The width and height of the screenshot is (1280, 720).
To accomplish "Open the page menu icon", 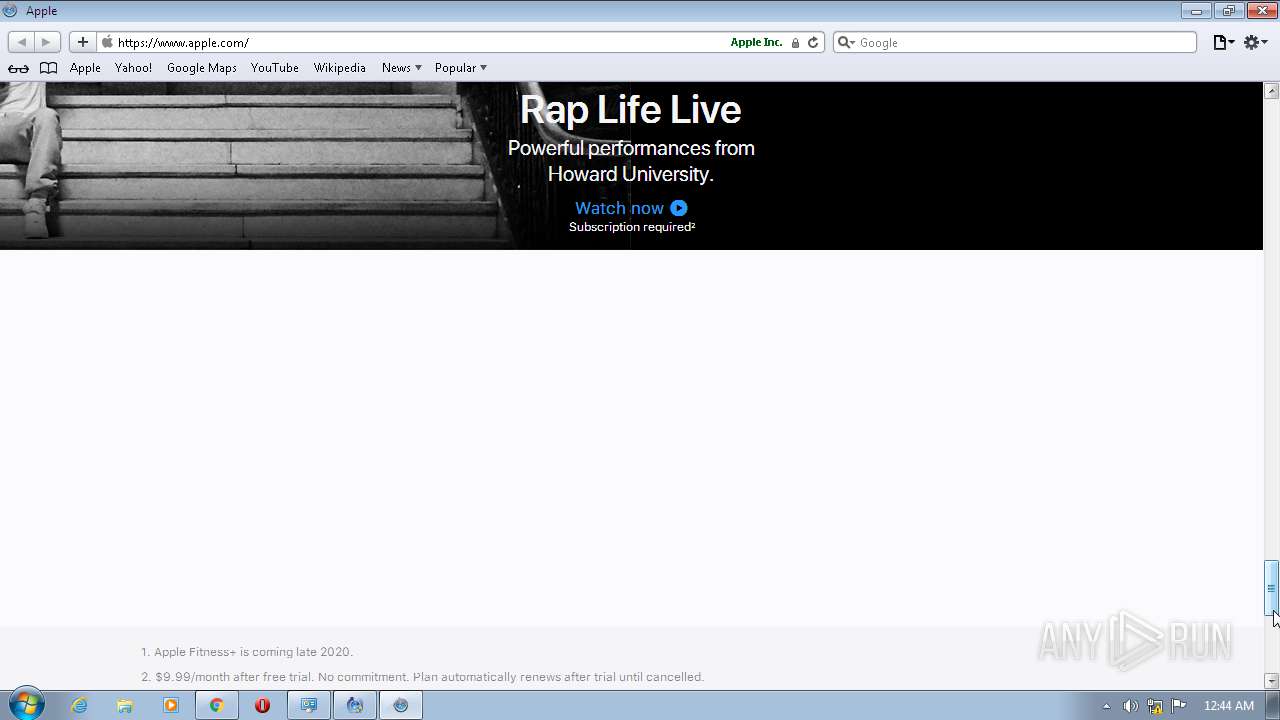I will click(x=1224, y=42).
